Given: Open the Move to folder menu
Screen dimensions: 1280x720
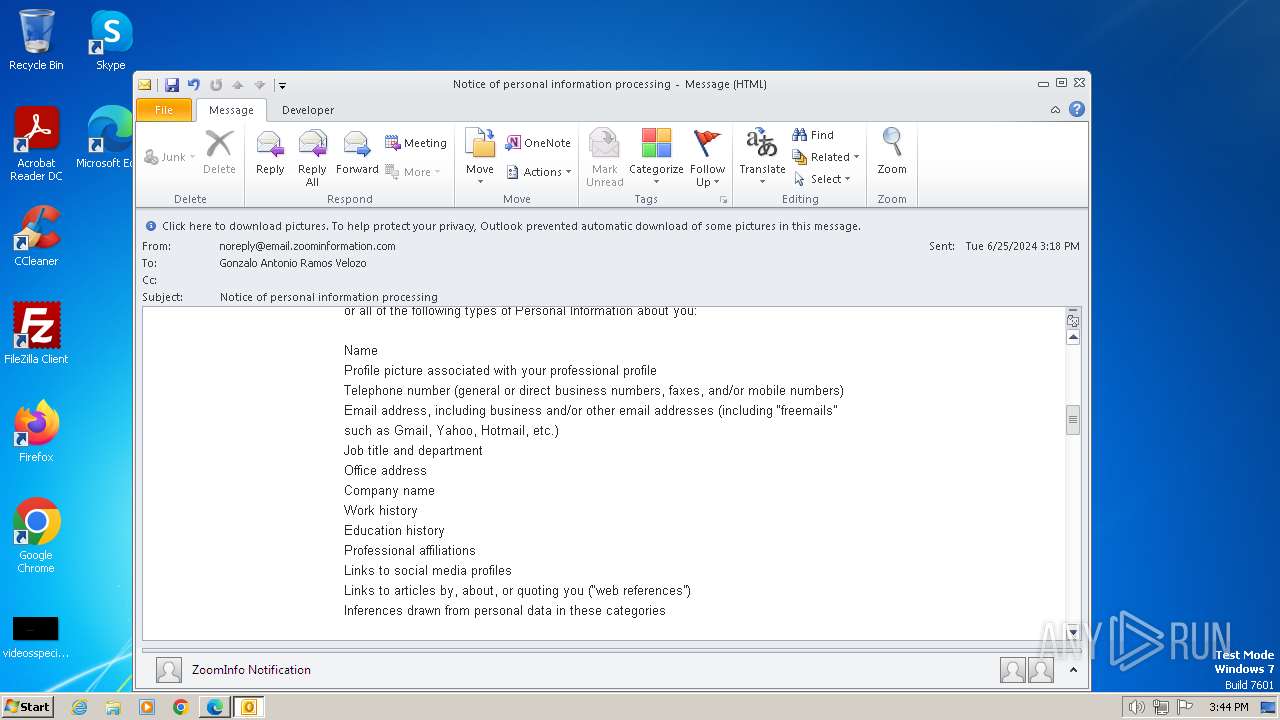Looking at the screenshot, I should [480, 156].
